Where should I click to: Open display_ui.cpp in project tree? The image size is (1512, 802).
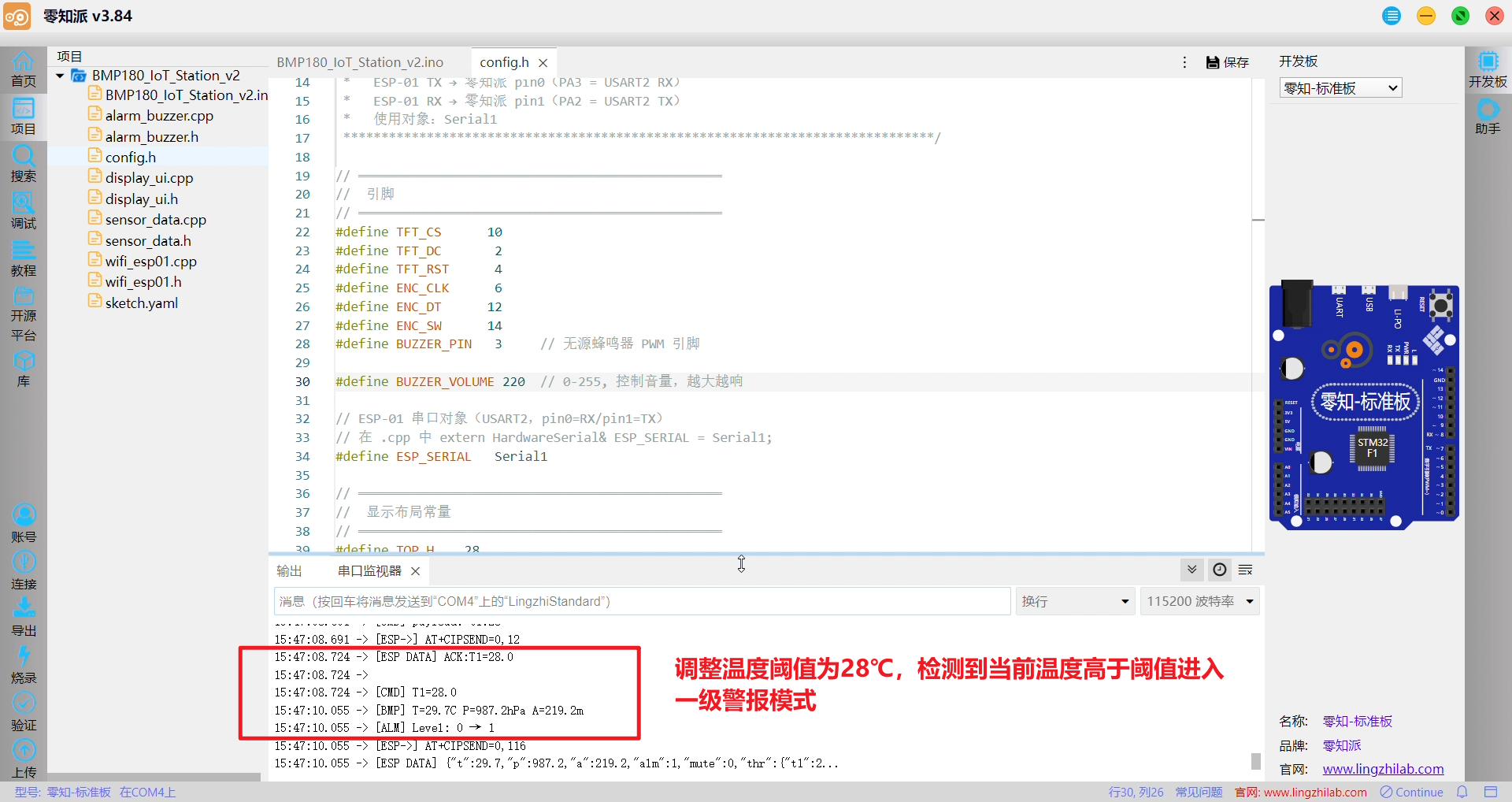click(x=149, y=178)
